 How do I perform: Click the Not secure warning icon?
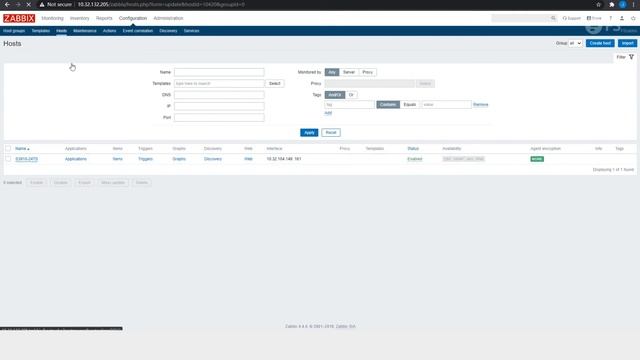42,4
